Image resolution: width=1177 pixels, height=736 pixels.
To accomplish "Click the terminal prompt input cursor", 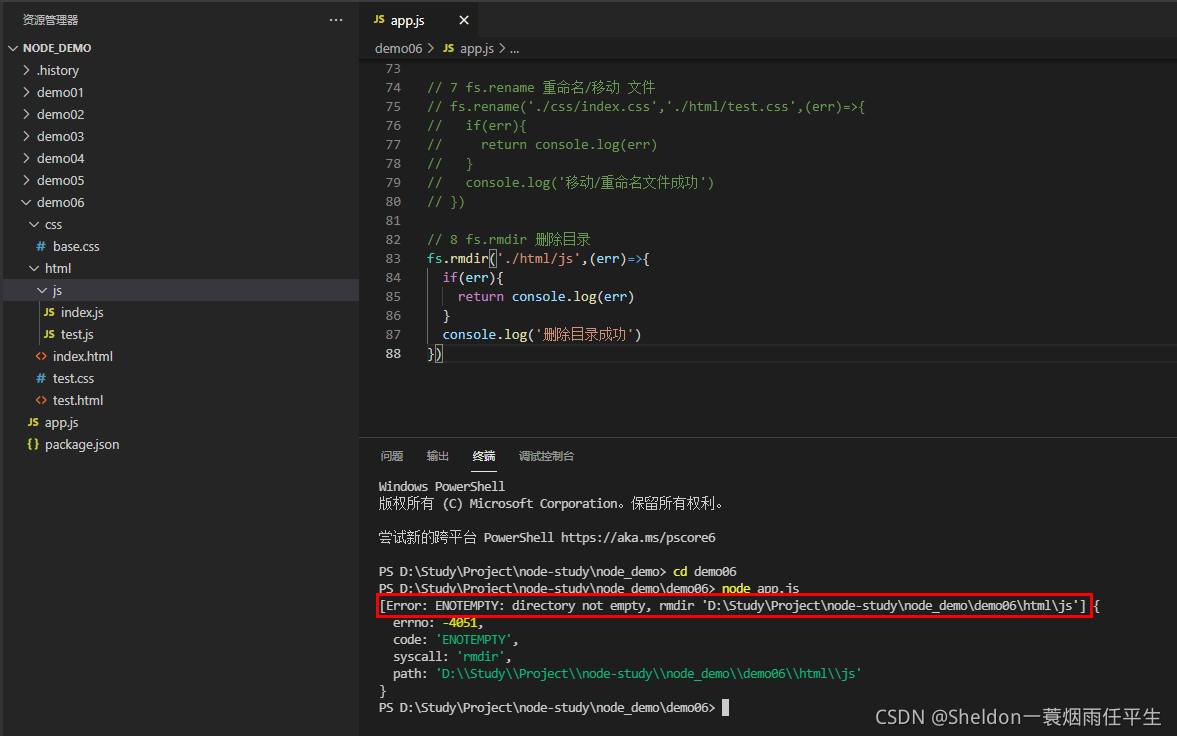I will tap(725, 707).
